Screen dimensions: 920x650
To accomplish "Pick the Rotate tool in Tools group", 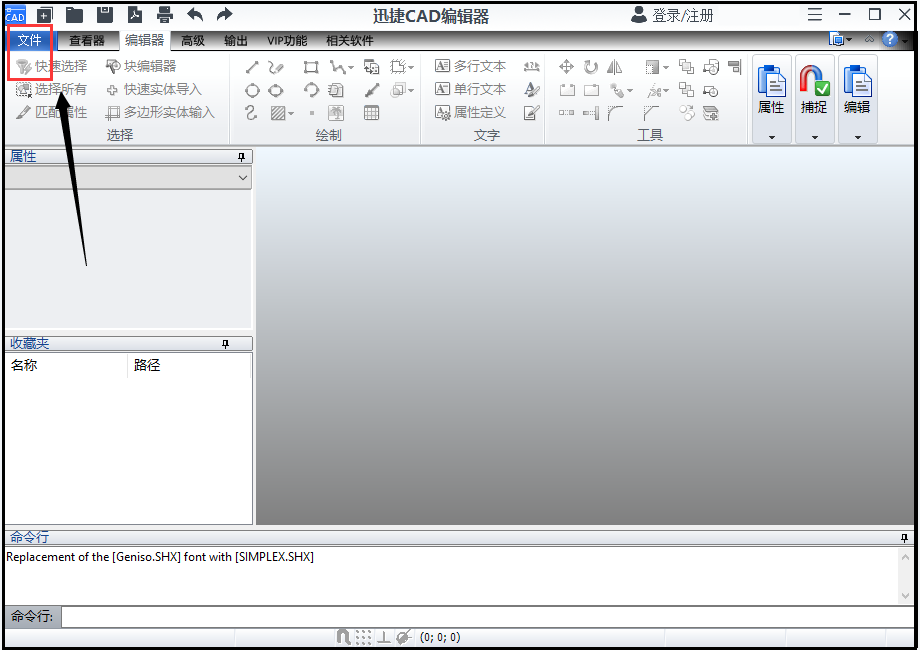I will click(x=591, y=67).
